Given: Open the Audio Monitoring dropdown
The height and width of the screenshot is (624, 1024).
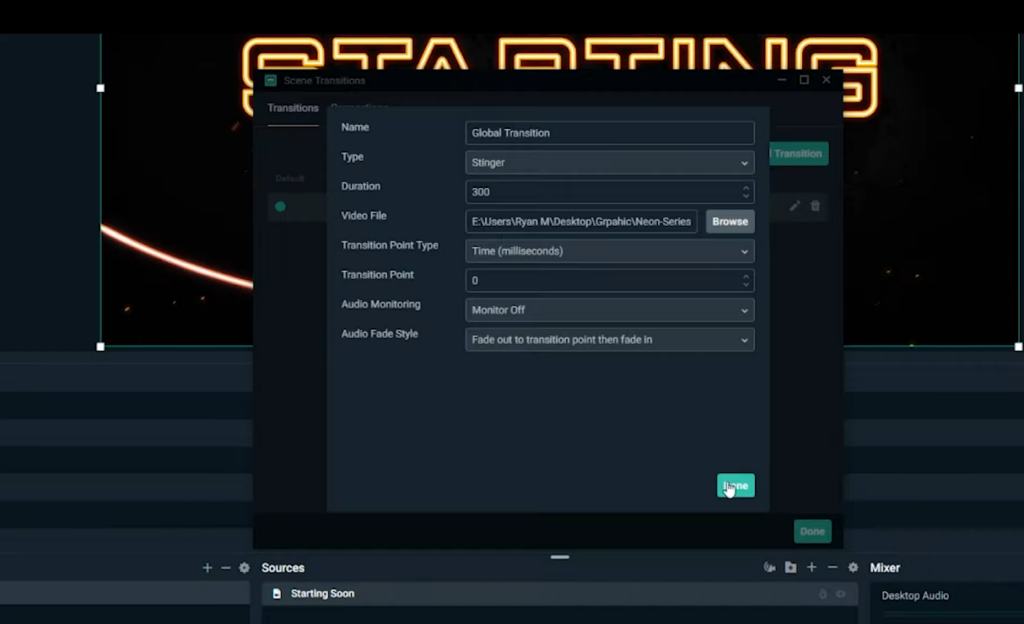Looking at the screenshot, I should (609, 310).
